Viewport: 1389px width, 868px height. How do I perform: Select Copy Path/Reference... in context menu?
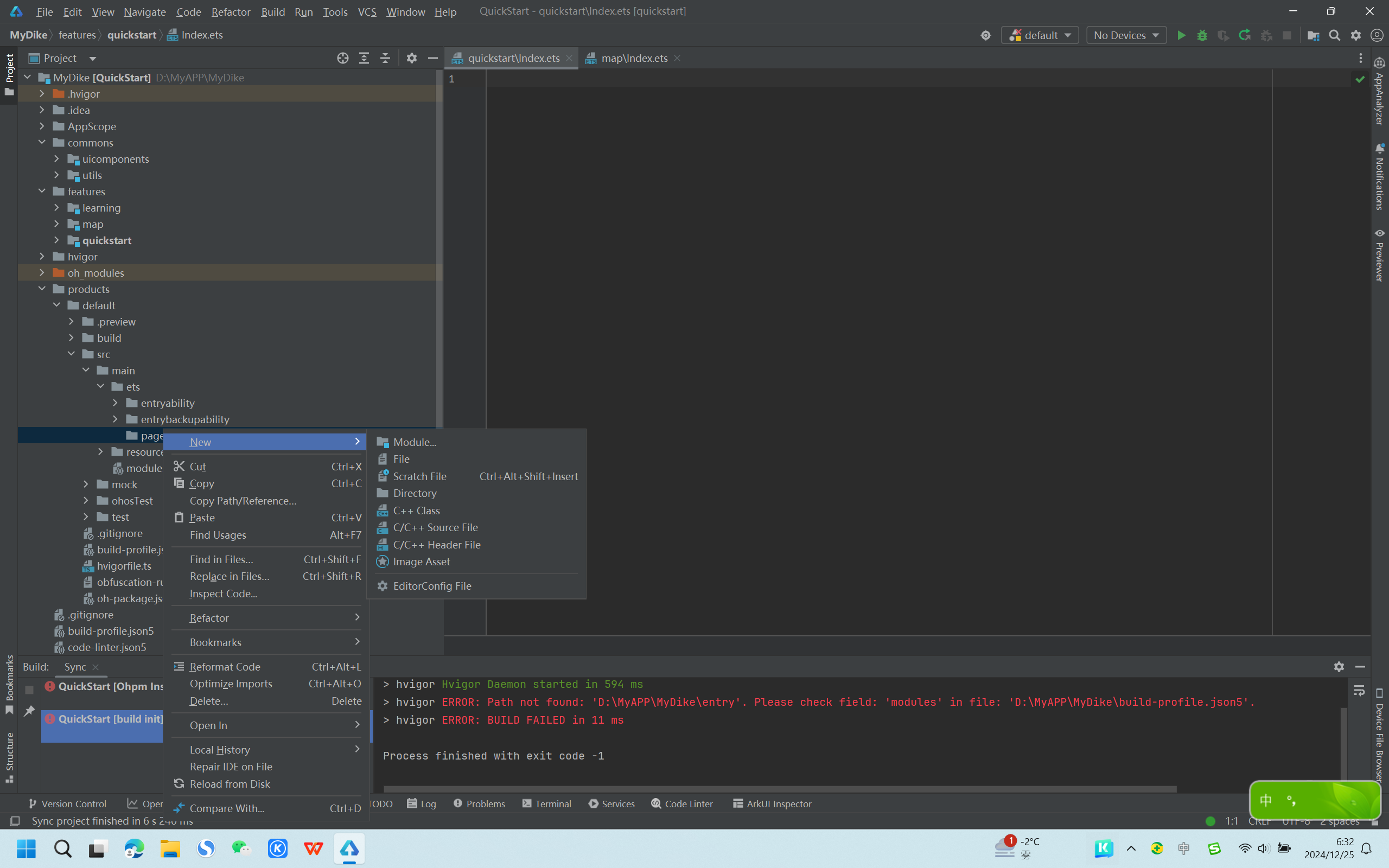pyautogui.click(x=266, y=501)
